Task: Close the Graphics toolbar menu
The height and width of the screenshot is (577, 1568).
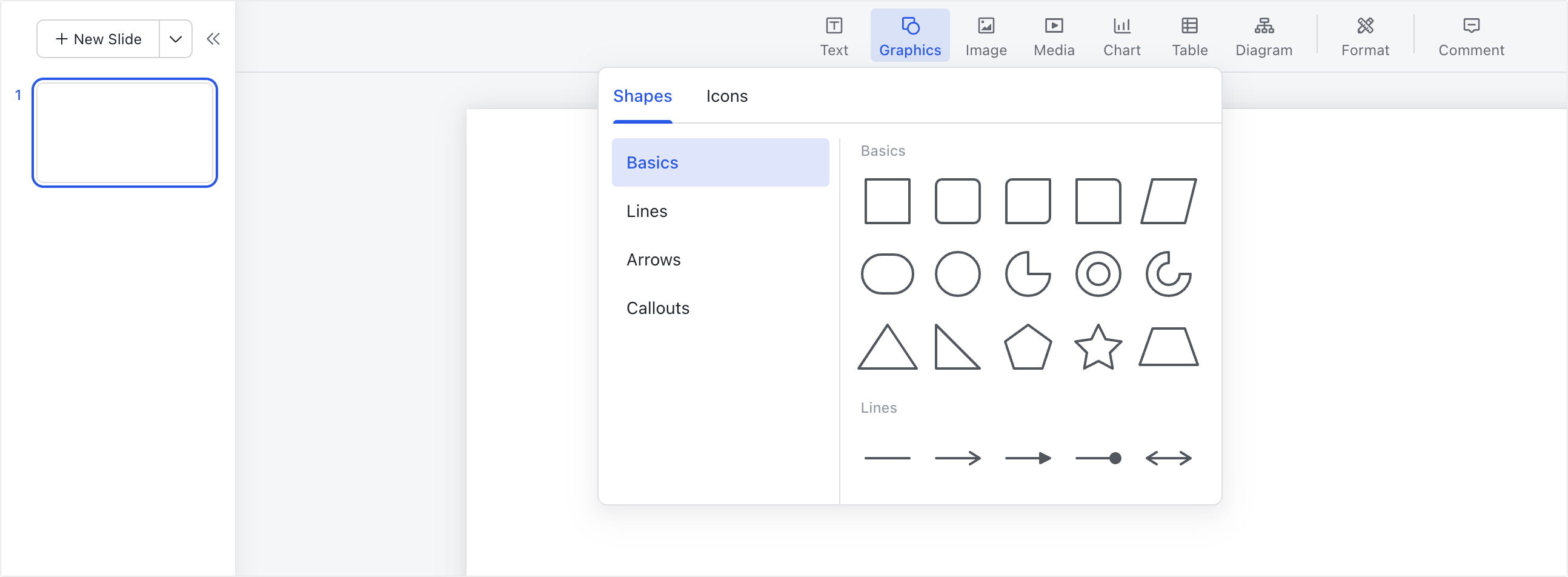Action: coord(909,36)
